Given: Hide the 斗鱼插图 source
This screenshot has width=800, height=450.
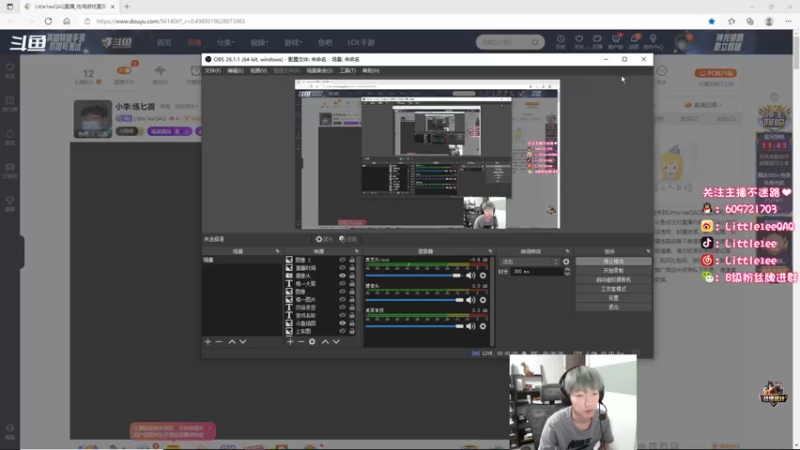Looking at the screenshot, I should 342,323.
